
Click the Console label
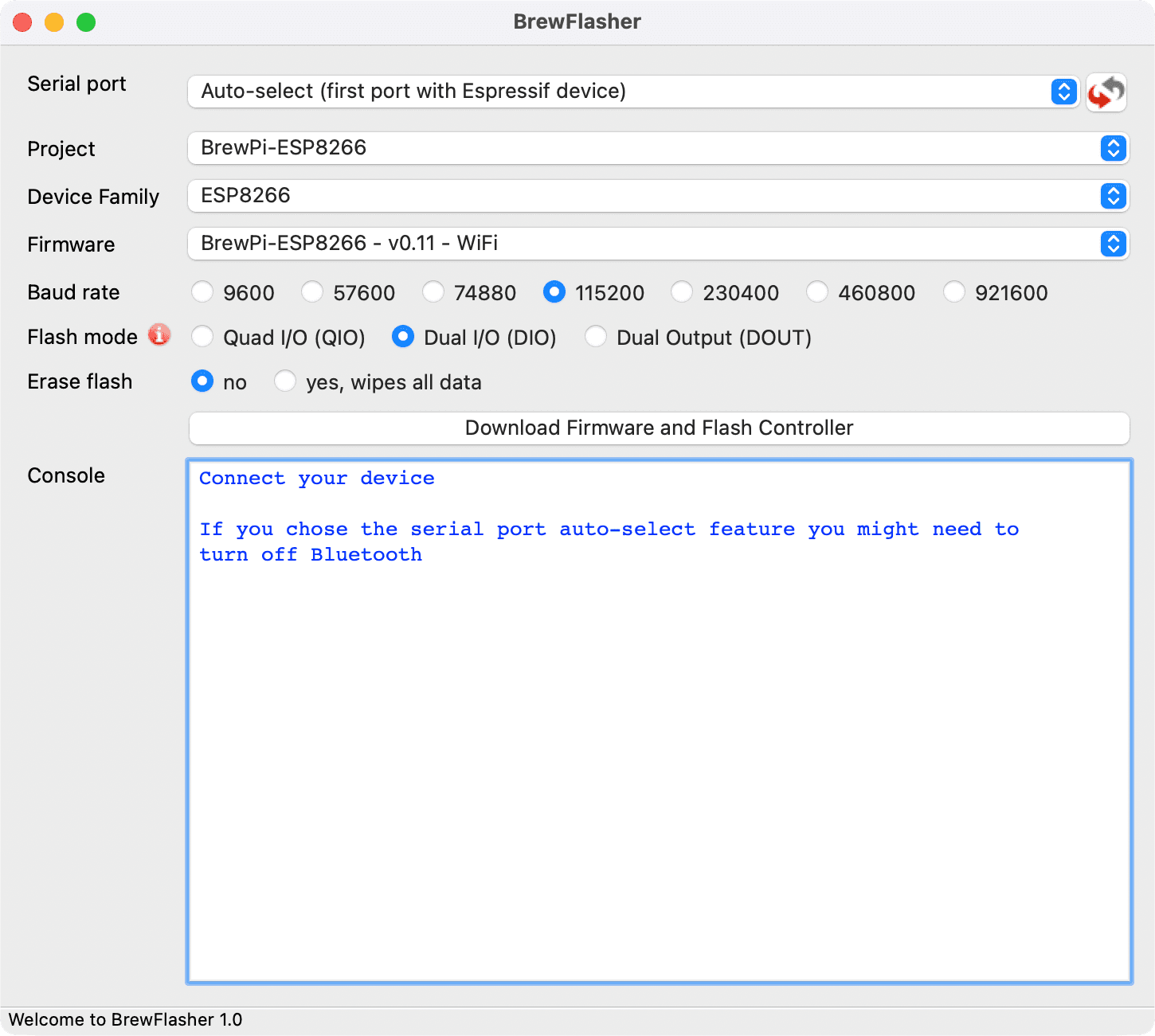(x=66, y=475)
